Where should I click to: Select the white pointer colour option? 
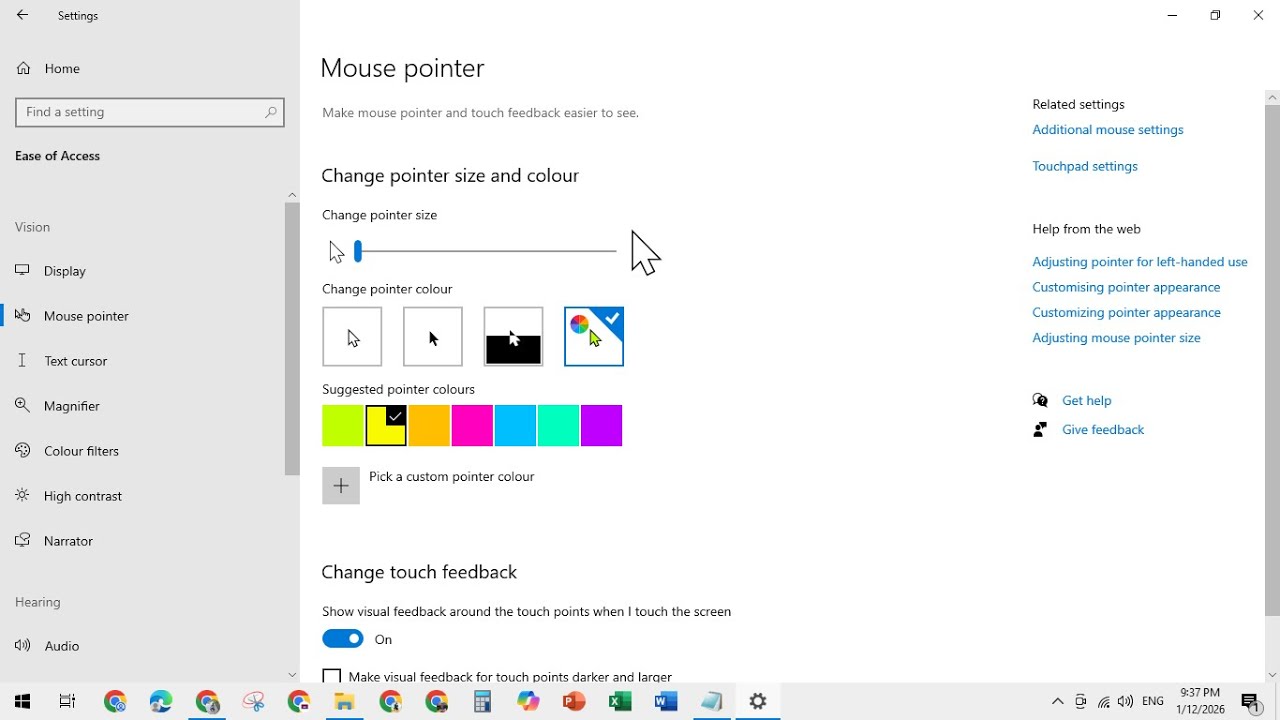pos(352,336)
